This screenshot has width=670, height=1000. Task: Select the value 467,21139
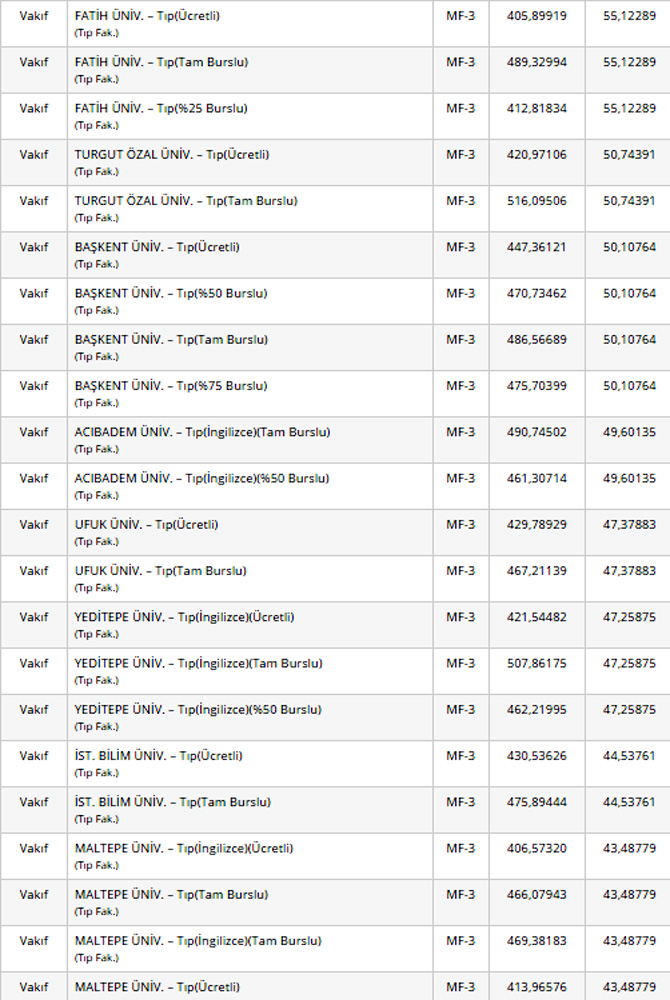[x=537, y=570]
